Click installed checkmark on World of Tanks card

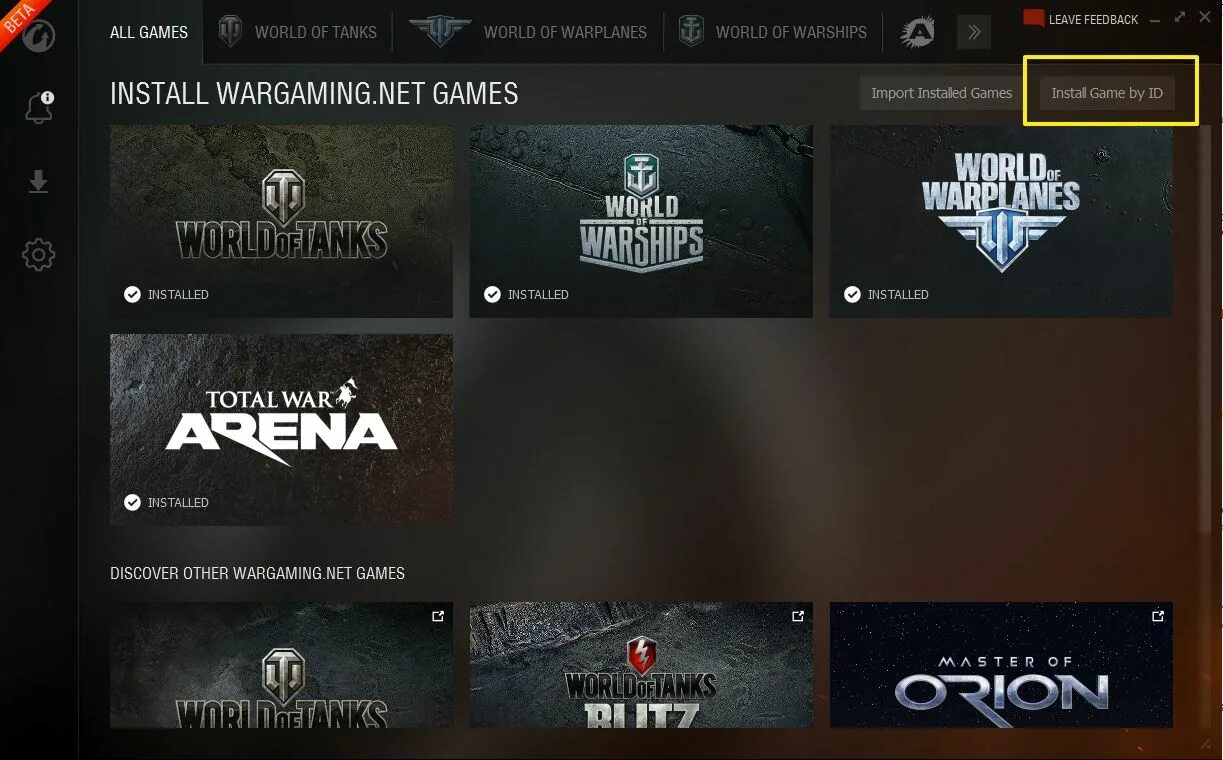coord(132,294)
